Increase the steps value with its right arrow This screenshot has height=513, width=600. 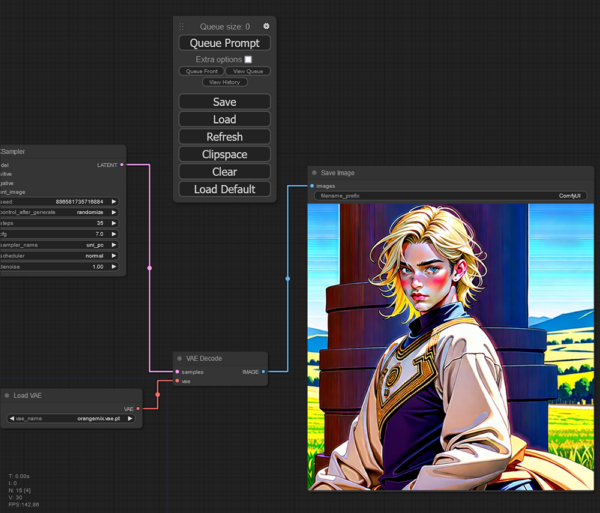point(114,223)
